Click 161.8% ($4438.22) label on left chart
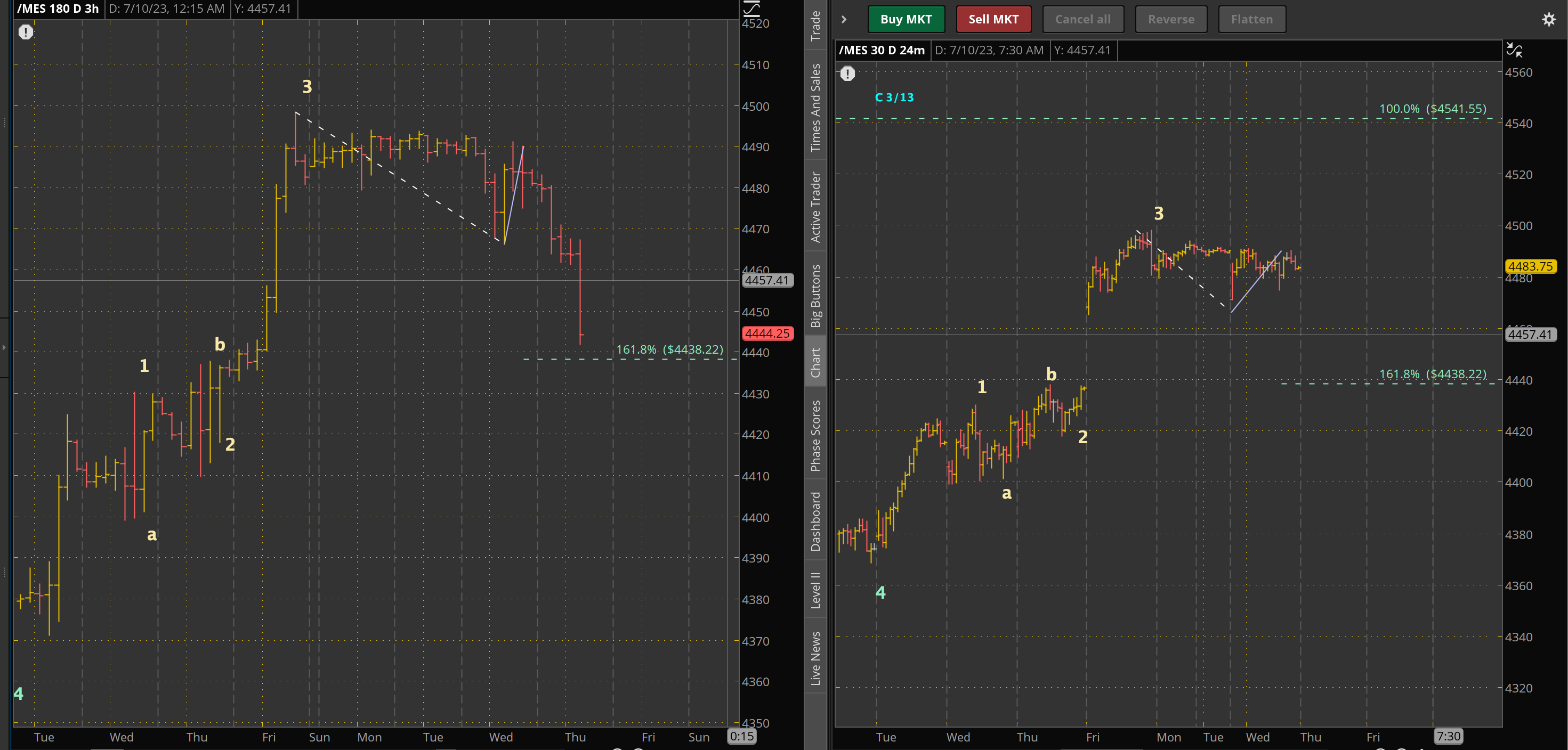 coord(669,350)
